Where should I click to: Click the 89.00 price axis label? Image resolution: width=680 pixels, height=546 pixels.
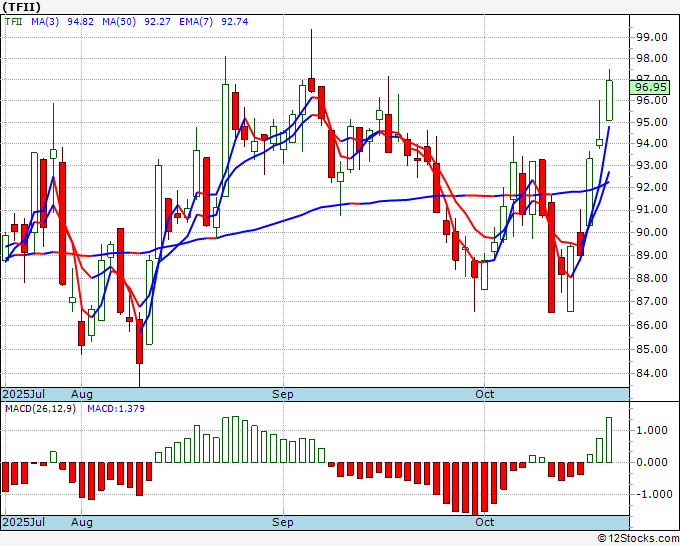(x=651, y=255)
